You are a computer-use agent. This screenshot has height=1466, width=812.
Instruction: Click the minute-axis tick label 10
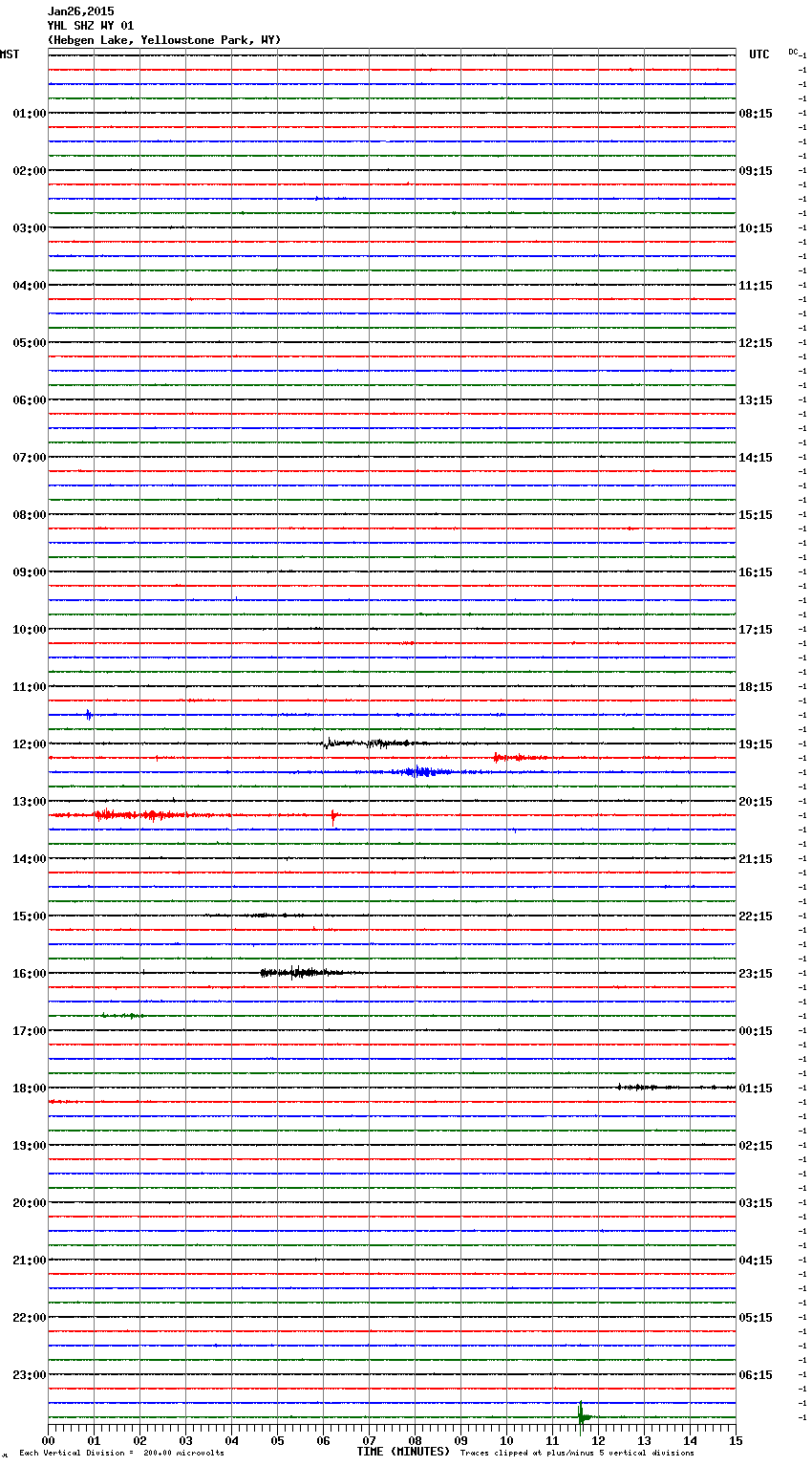click(506, 1440)
